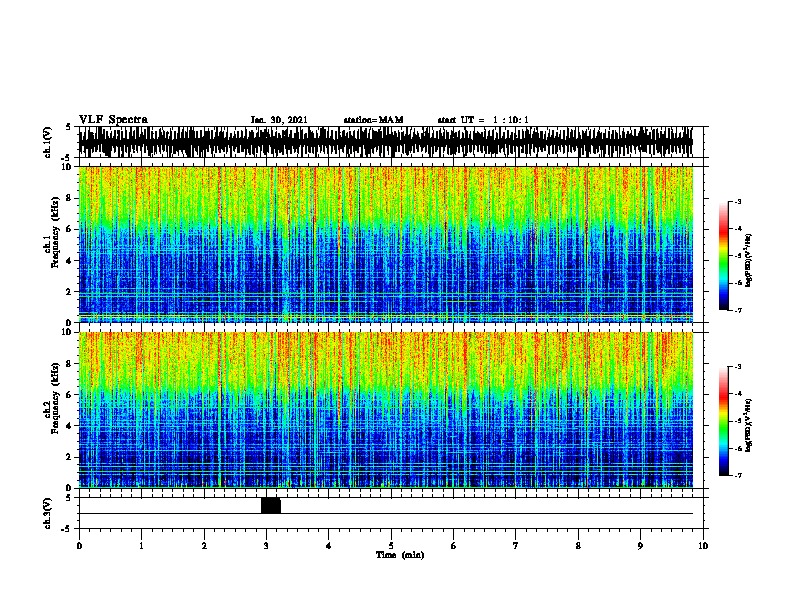Click the ch.2 spectrogram panel
This screenshot has width=792, height=612.
386,410
